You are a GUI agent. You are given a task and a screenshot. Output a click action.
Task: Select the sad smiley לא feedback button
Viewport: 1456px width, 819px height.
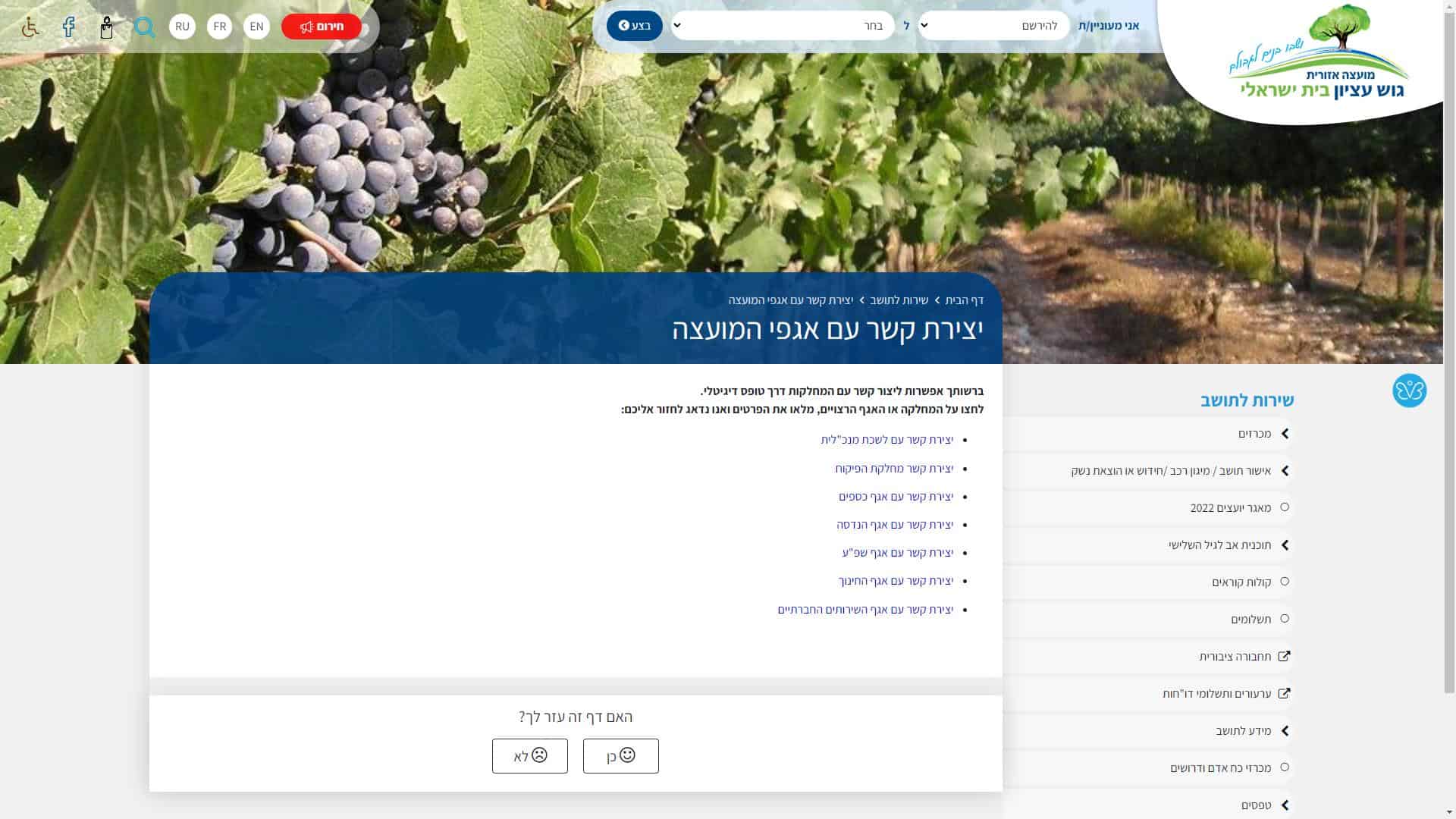529,756
